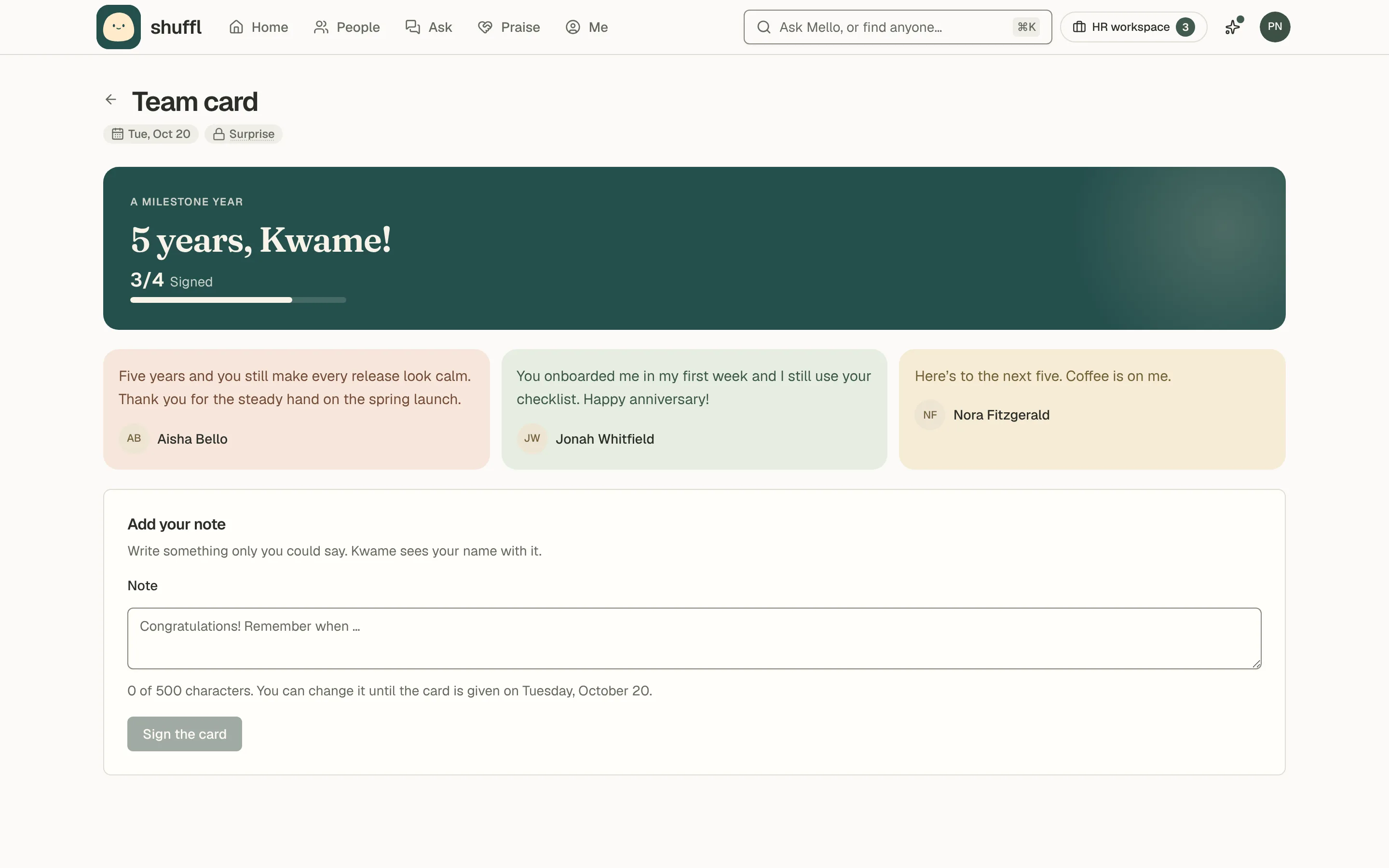Click the Sign the card button
This screenshot has height=868, width=1389.
[x=184, y=733]
